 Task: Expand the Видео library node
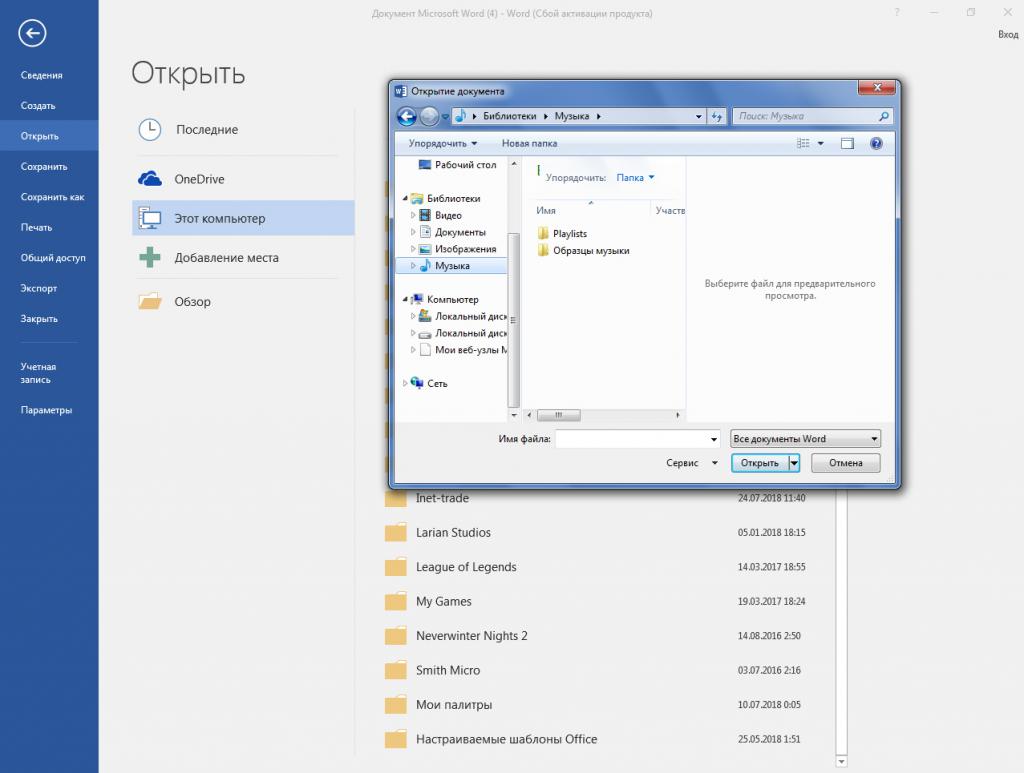(413, 215)
